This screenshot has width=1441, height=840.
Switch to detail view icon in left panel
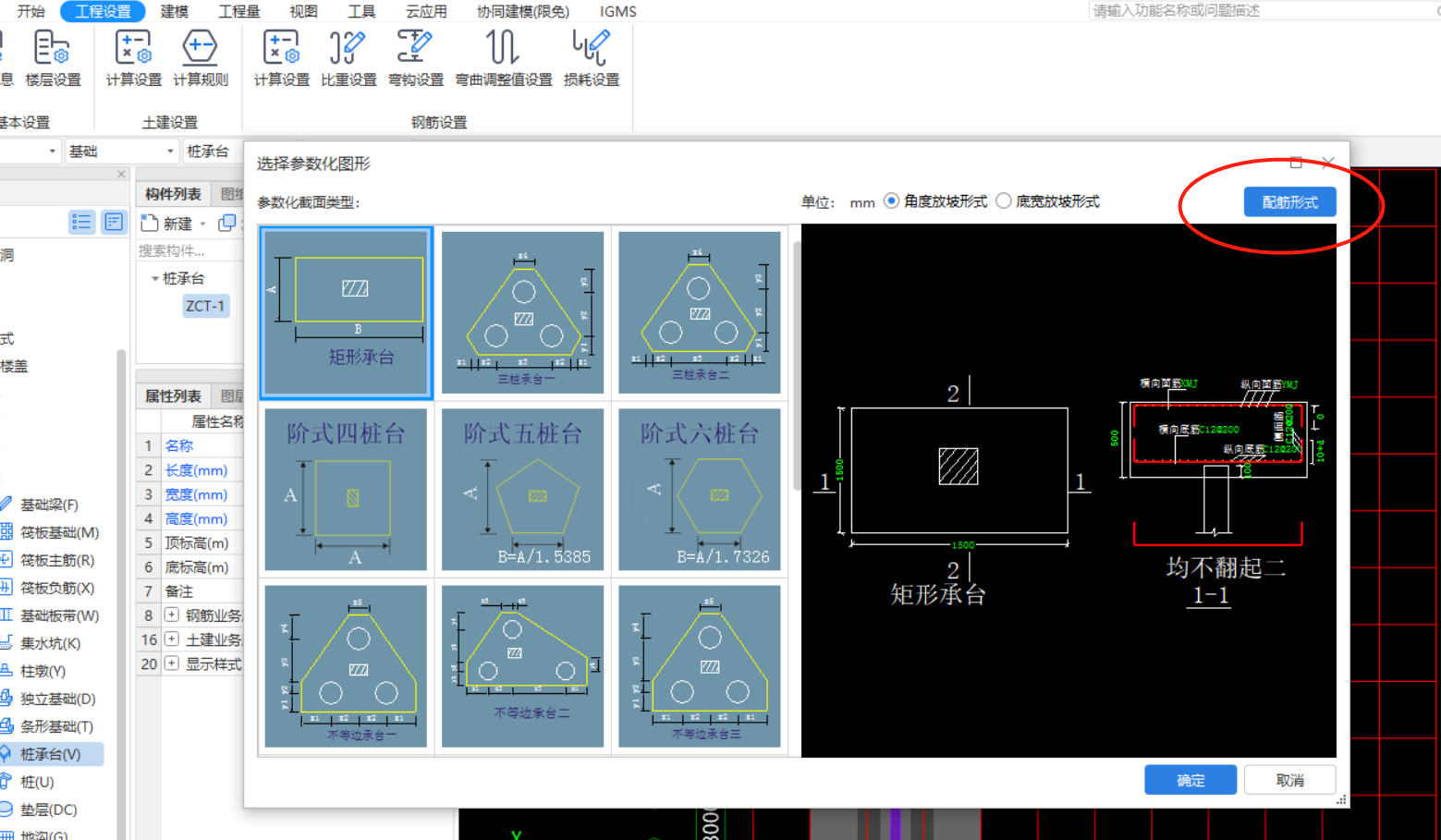(x=114, y=222)
